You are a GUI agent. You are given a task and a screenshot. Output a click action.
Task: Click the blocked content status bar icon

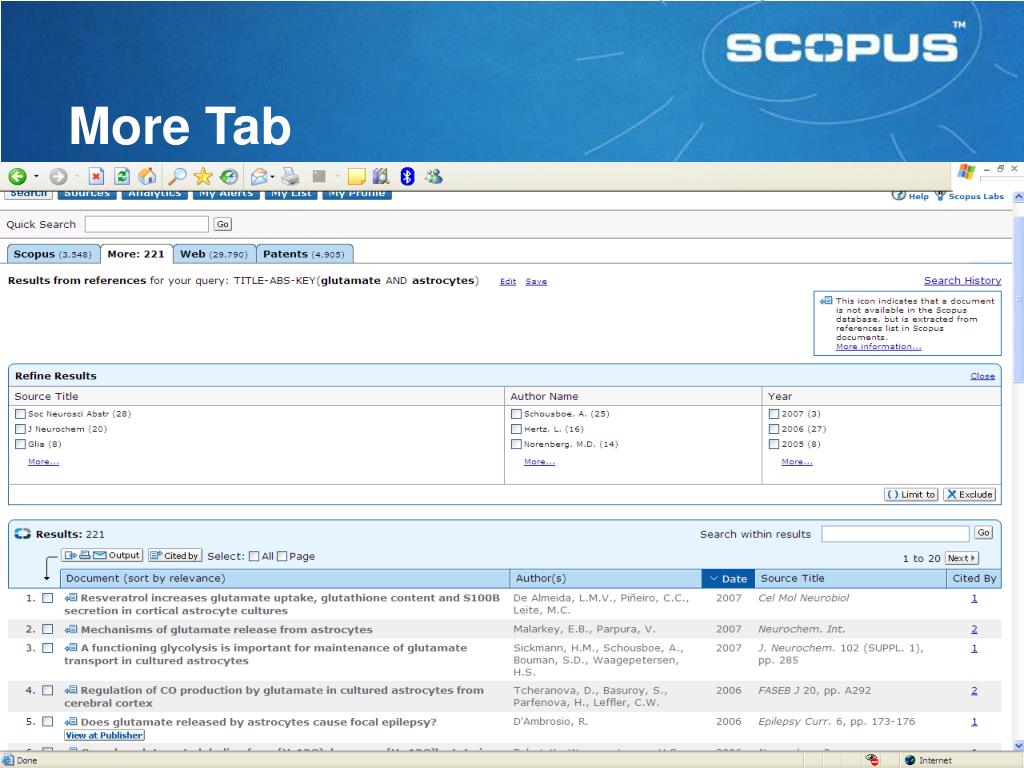click(872, 760)
